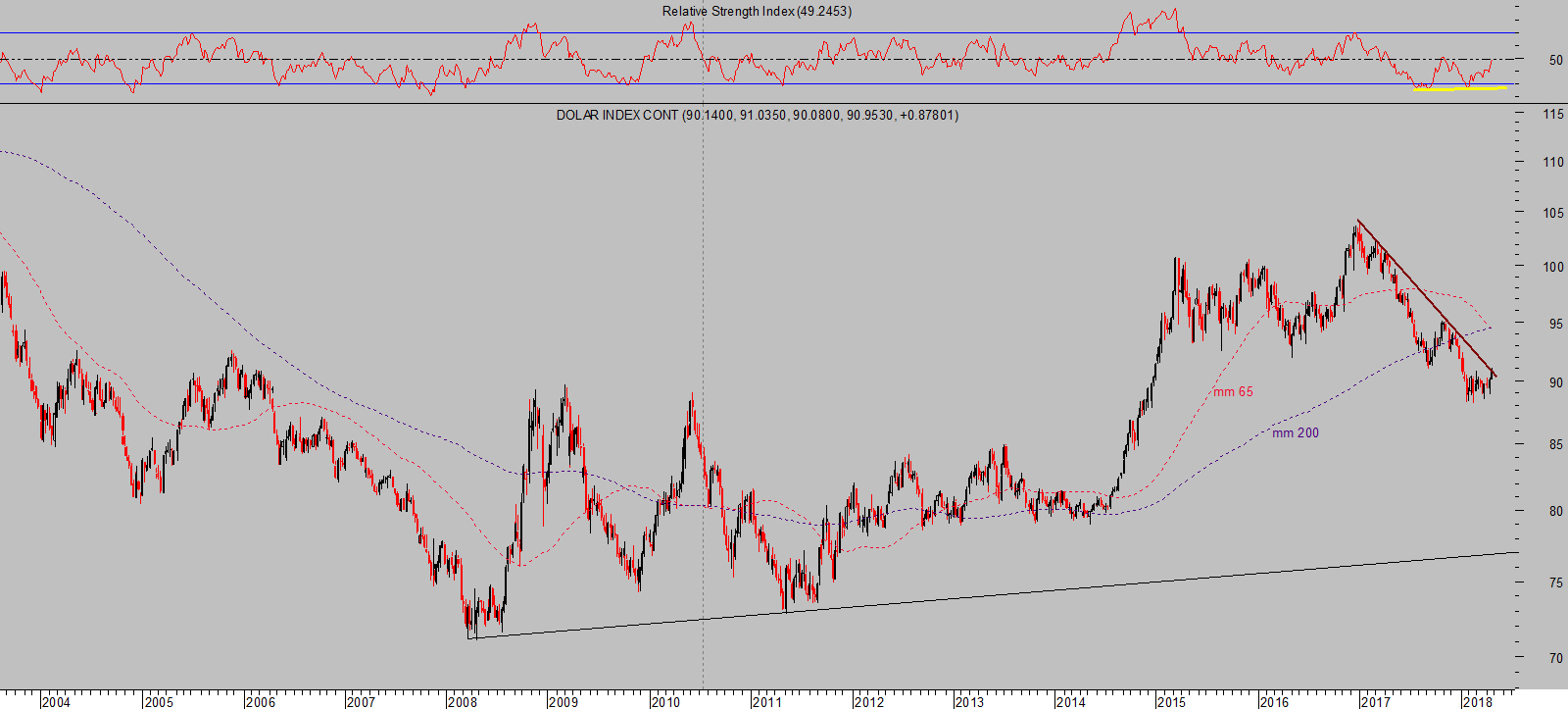
Task: Select the 2012 year marker on time axis
Action: point(868,701)
